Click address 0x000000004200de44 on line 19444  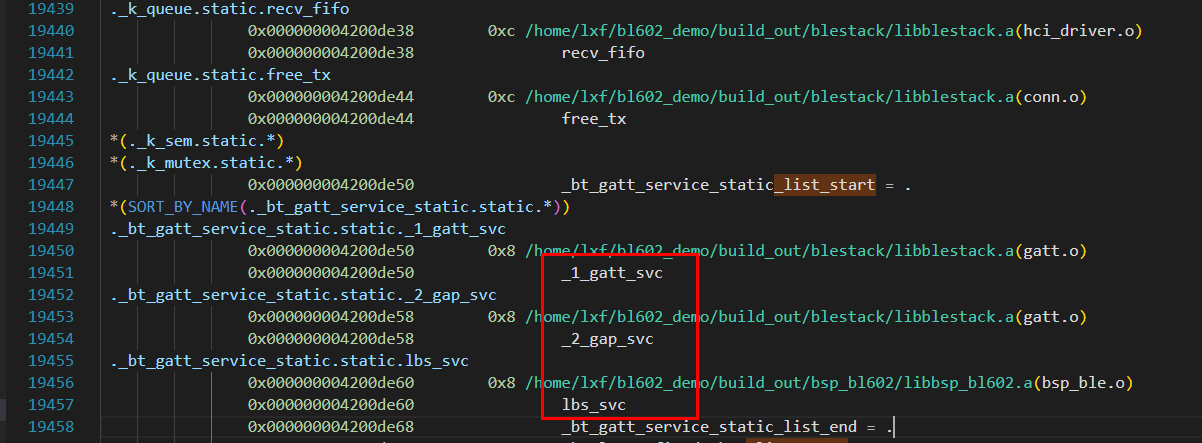(331, 119)
